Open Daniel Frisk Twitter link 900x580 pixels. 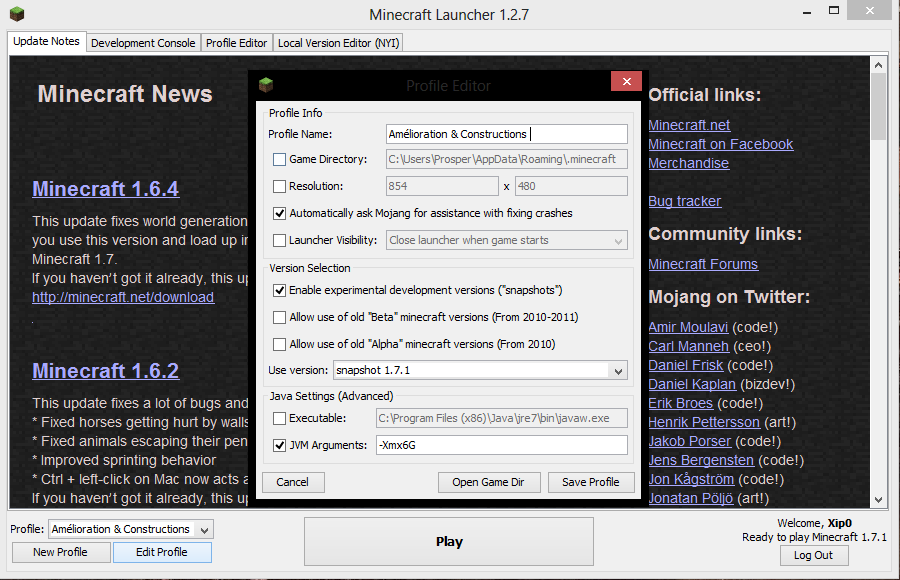tap(685, 365)
